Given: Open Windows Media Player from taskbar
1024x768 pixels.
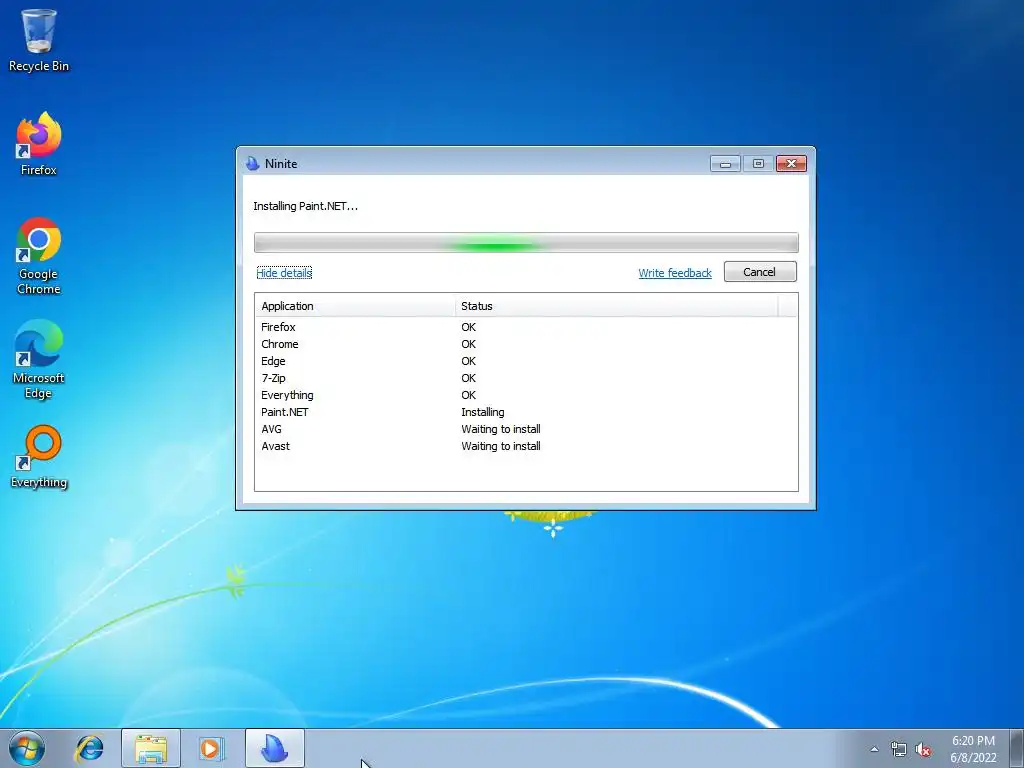Looking at the screenshot, I should click(212, 748).
